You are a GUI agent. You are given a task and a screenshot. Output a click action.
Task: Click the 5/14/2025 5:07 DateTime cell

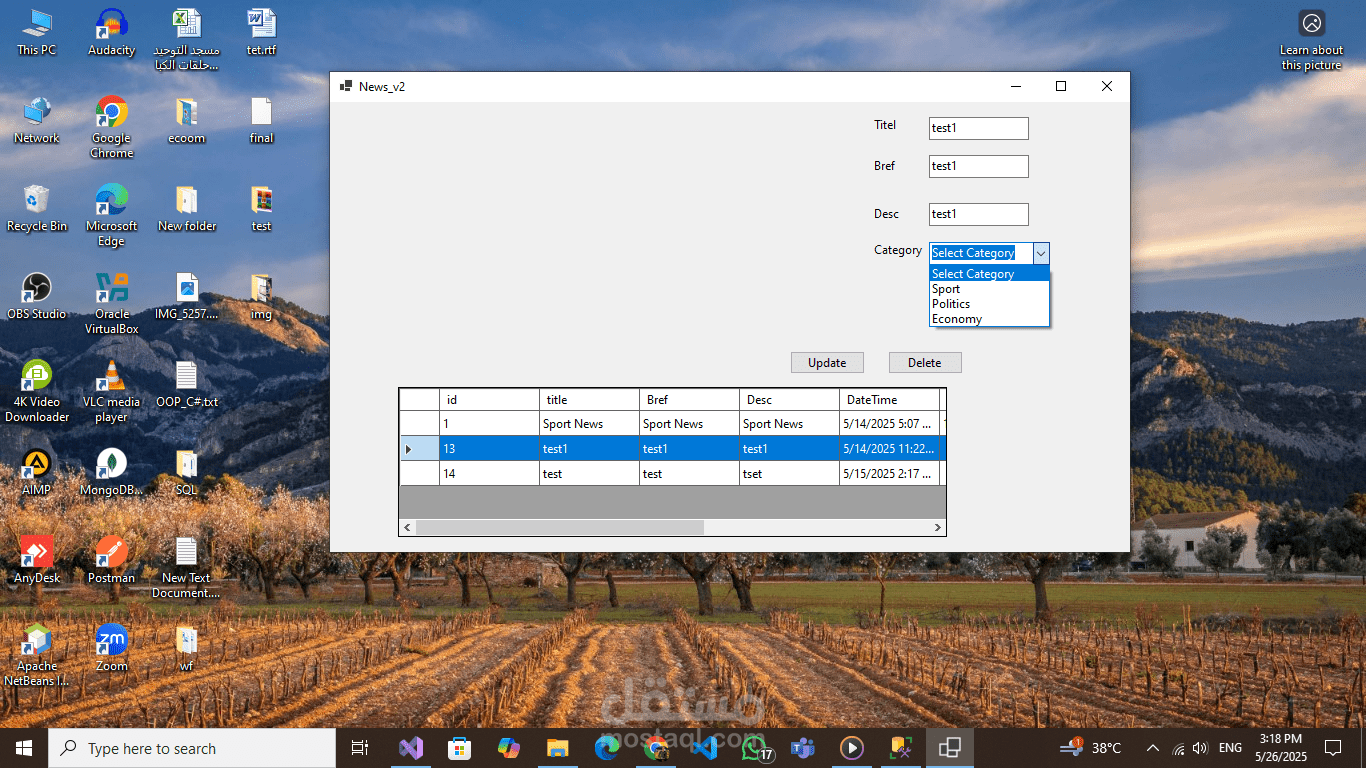click(889, 424)
